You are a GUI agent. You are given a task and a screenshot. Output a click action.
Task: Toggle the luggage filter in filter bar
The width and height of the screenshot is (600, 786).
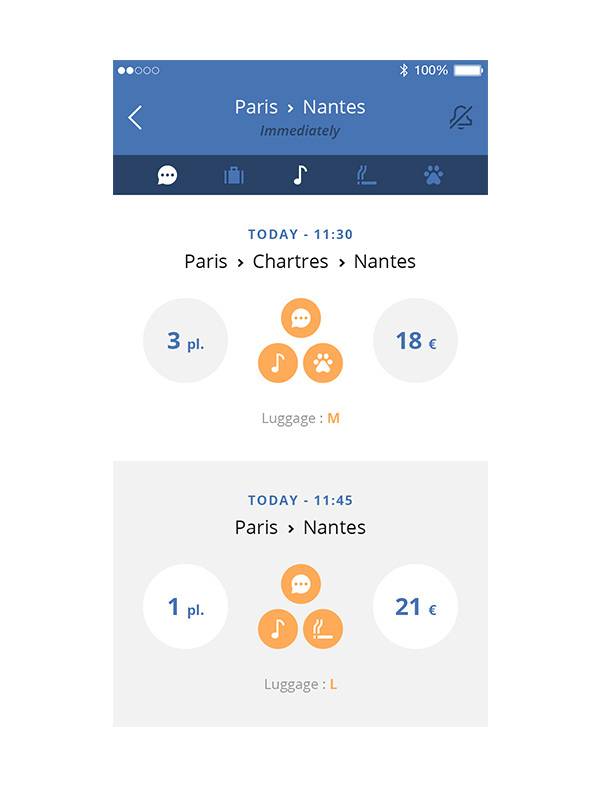point(234,176)
